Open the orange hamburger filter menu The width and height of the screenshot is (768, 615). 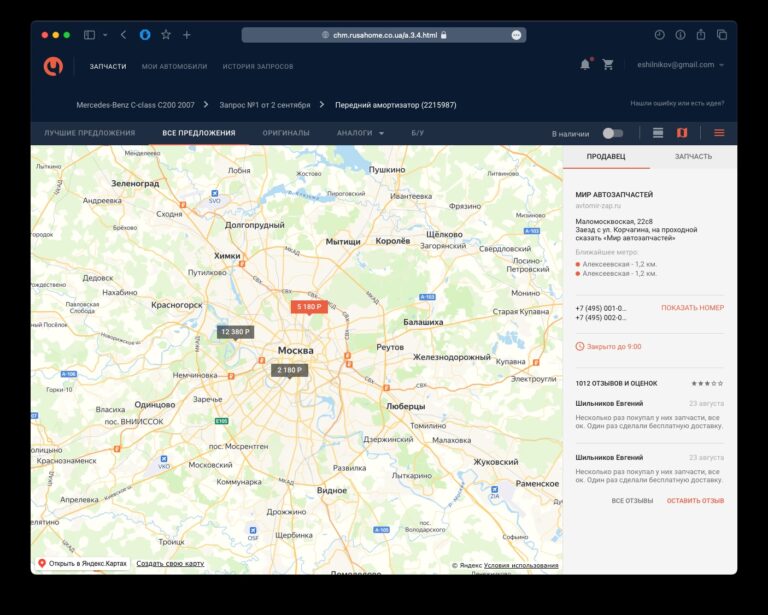point(719,133)
